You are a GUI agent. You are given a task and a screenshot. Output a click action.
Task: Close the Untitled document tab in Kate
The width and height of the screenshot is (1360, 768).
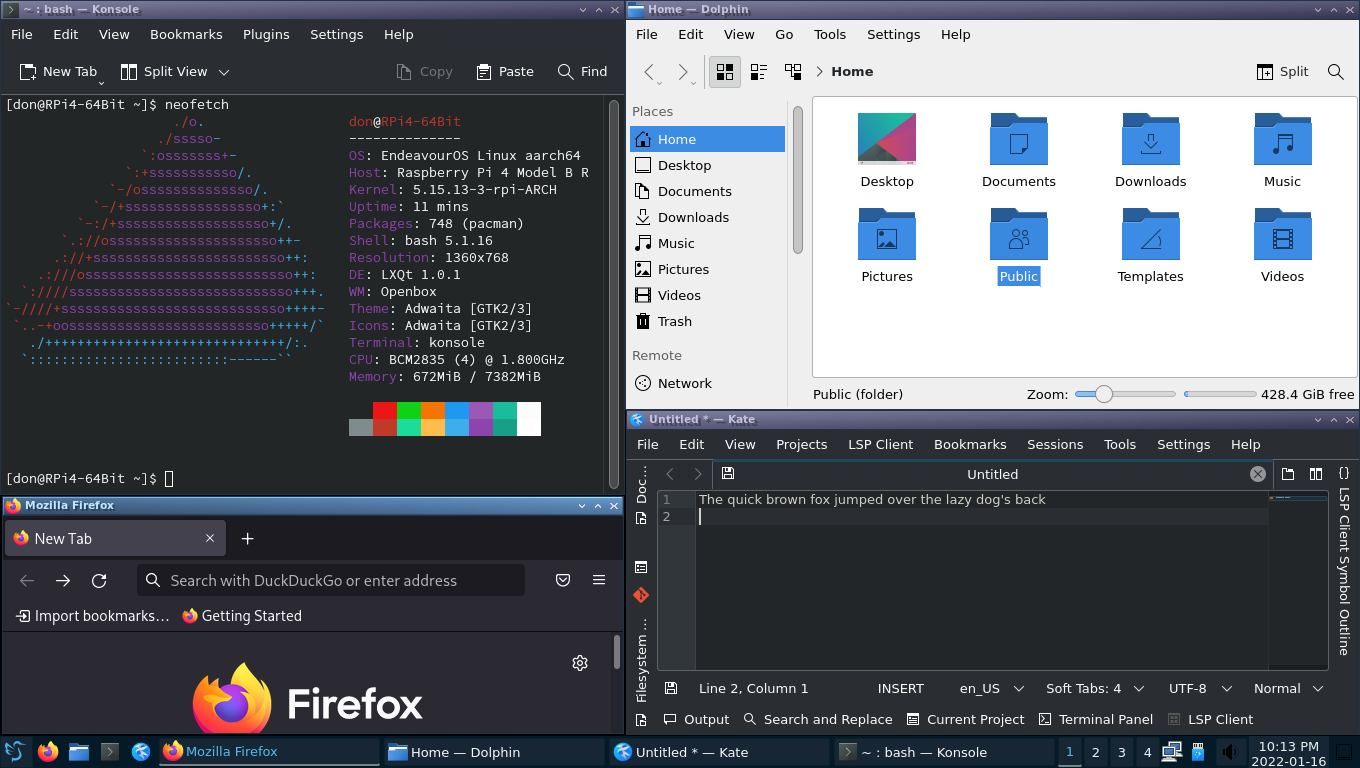[1258, 474]
